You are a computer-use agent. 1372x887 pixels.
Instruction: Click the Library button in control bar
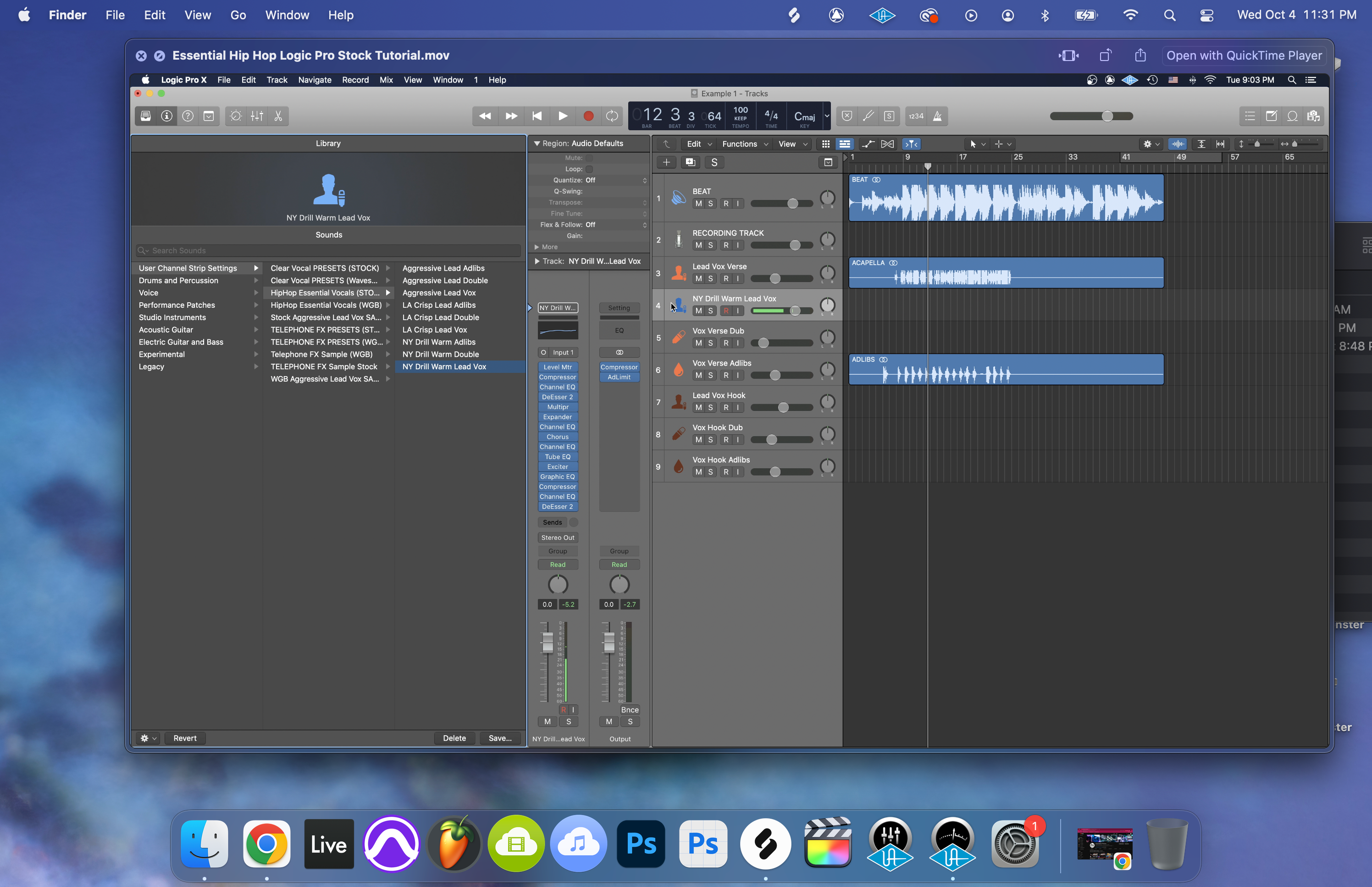(x=146, y=116)
